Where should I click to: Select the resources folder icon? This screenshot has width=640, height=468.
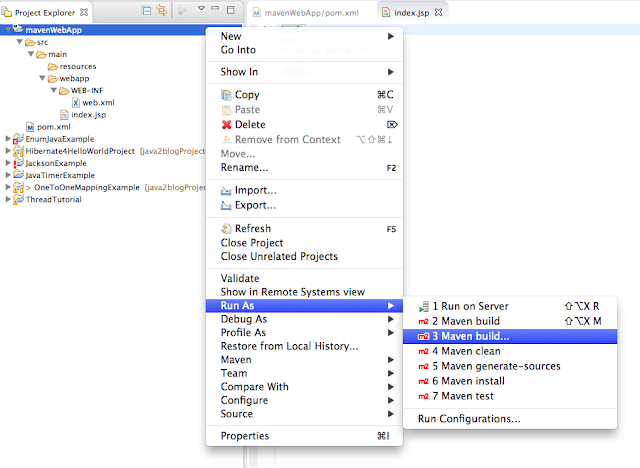53,66
